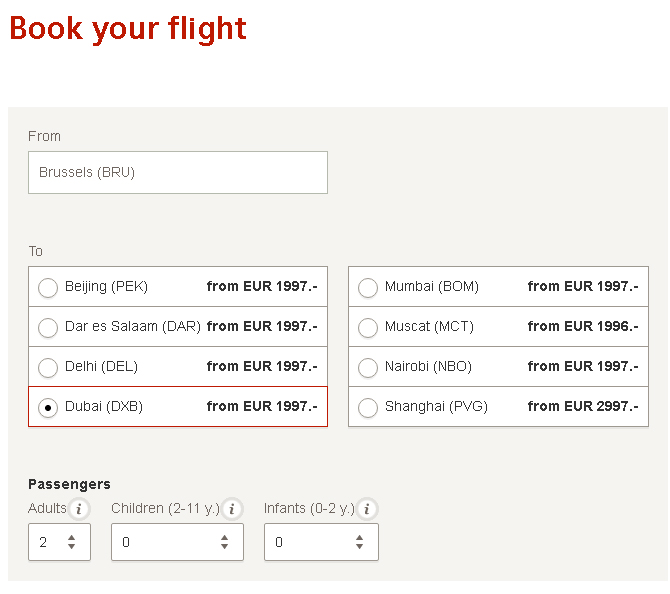Select Shanghai (PVG) destination option
Screen dimensions: 670x594
368,407
